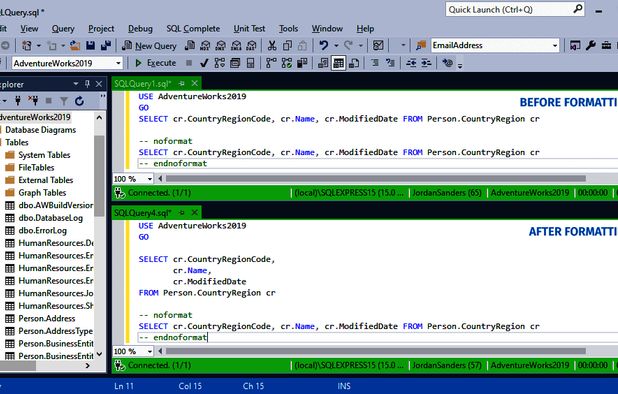Open zoom dropdown in the SQLQuery4 editor
The image size is (618, 394).
coord(150,351)
